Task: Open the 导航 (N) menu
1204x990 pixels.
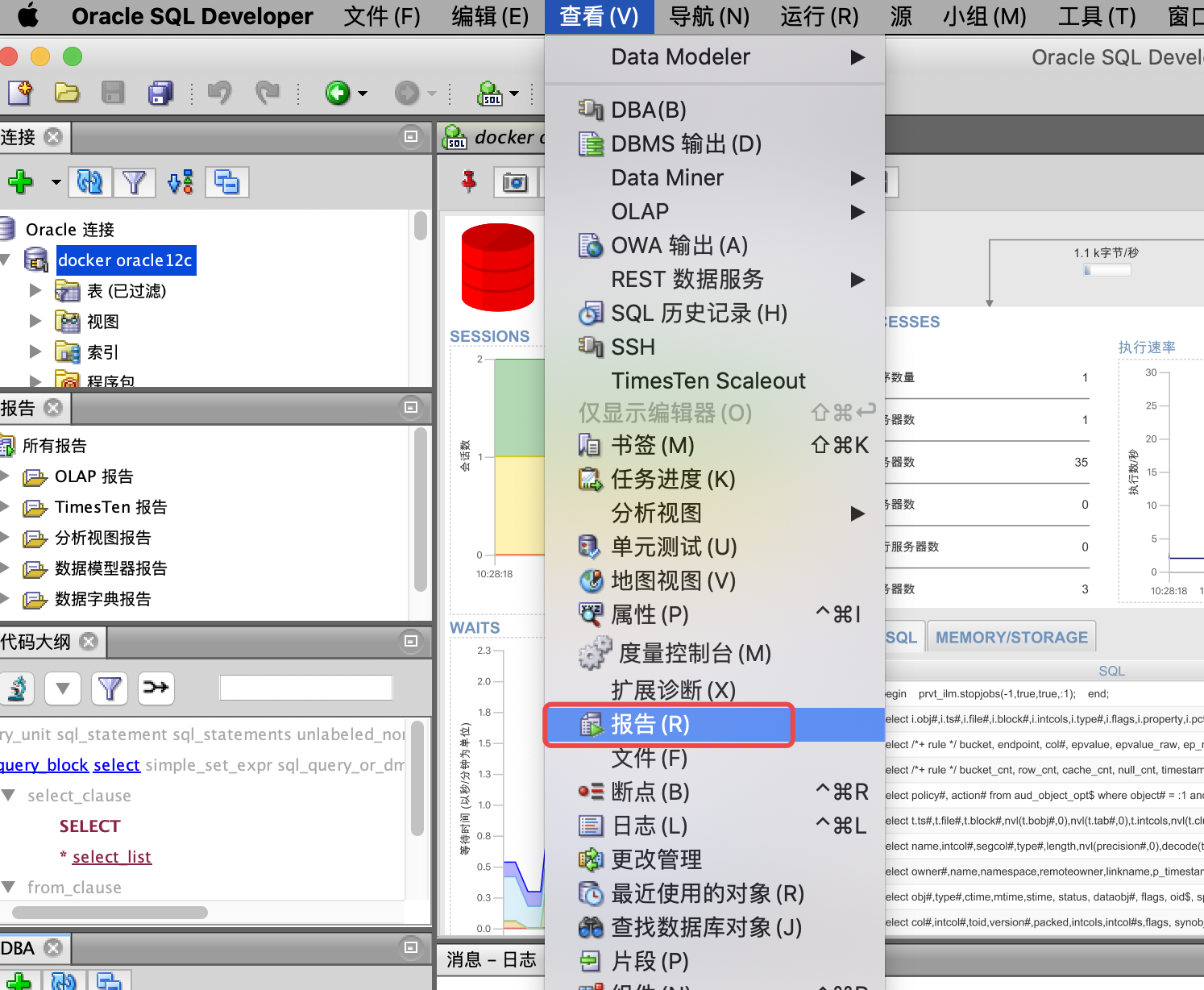Action: coord(708,17)
